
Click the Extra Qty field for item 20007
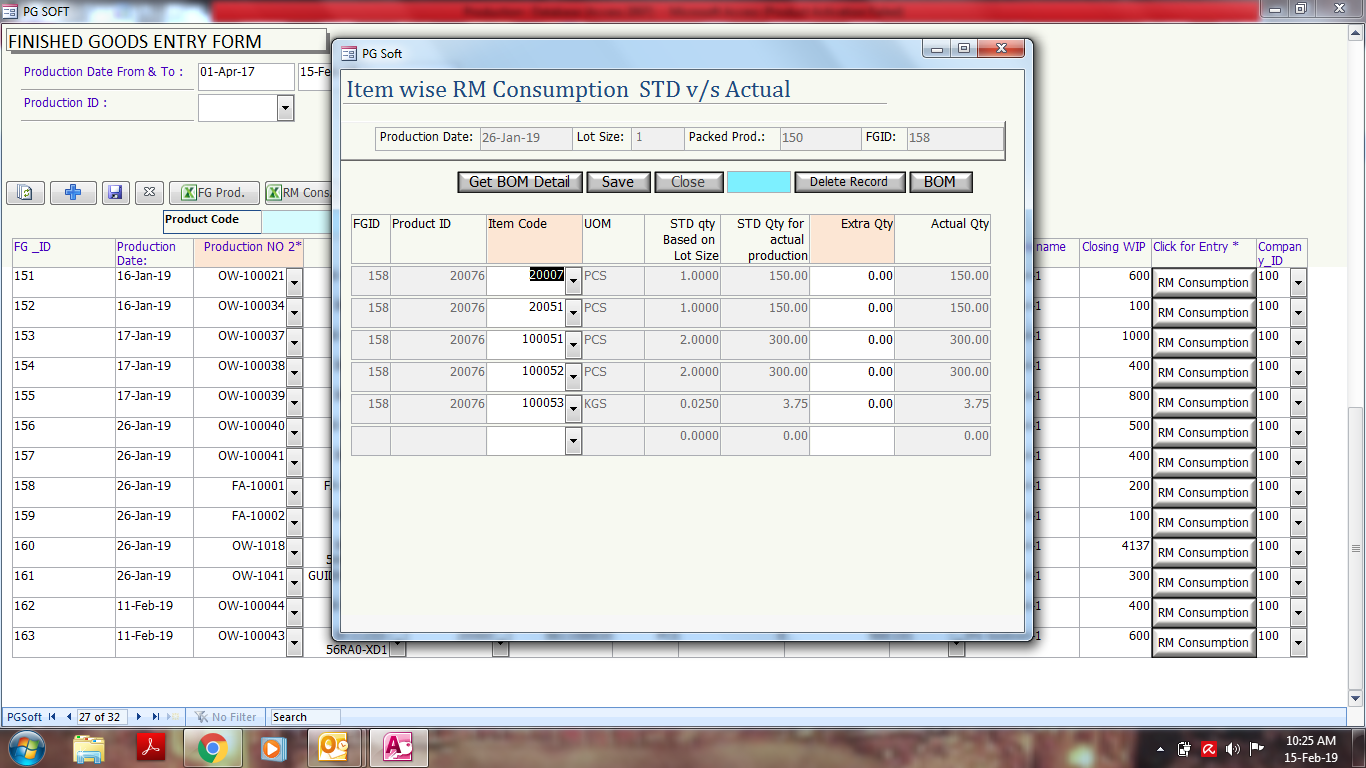[852, 281]
